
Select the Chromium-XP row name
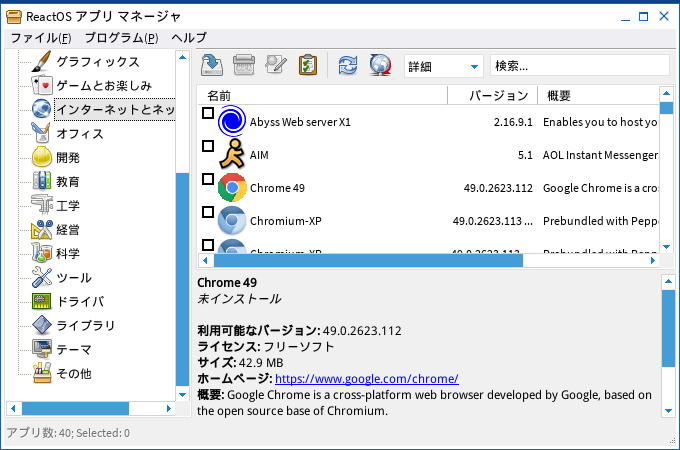tap(286, 221)
